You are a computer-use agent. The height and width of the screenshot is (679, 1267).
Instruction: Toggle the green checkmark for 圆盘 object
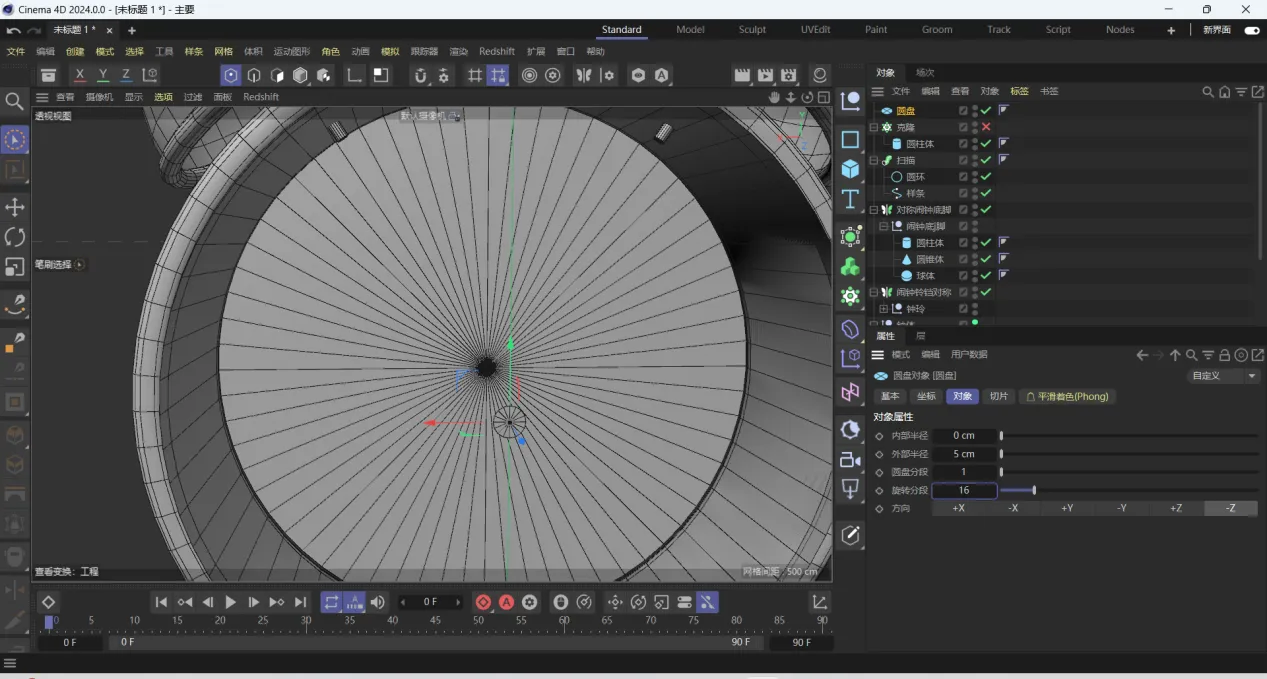986,110
